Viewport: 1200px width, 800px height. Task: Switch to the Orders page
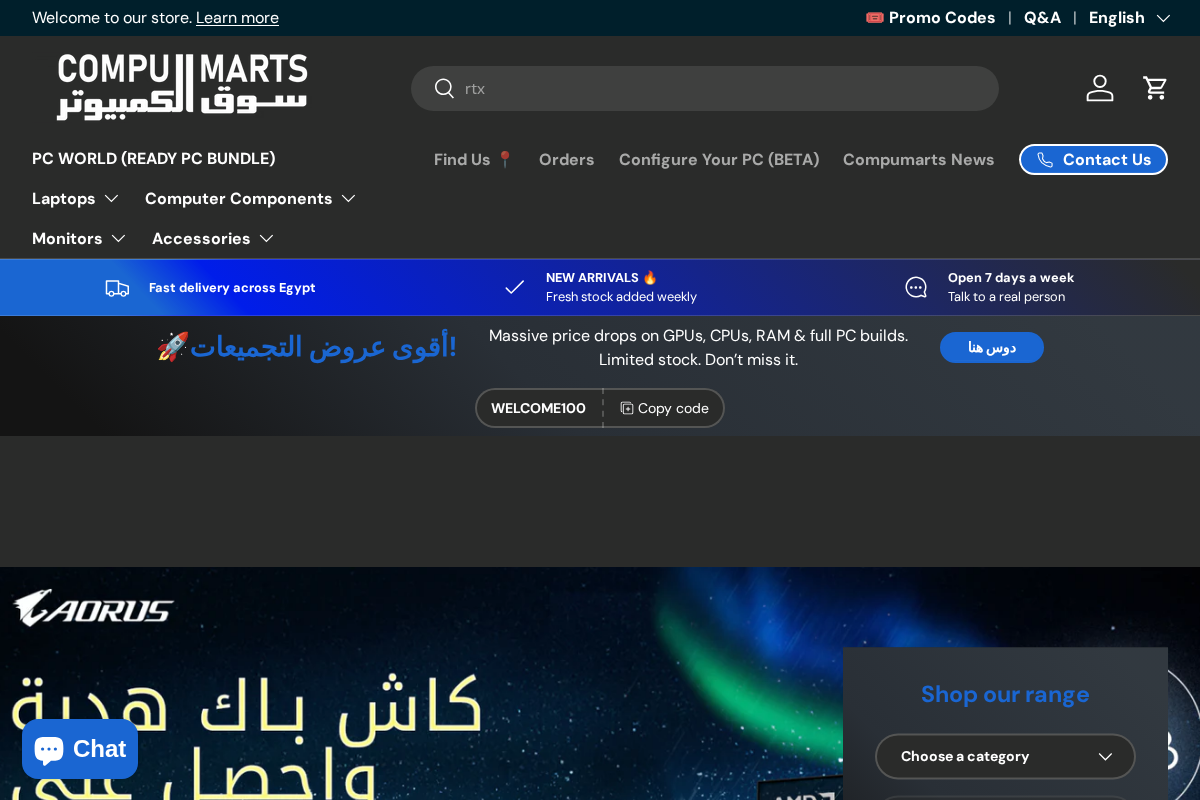click(x=566, y=159)
